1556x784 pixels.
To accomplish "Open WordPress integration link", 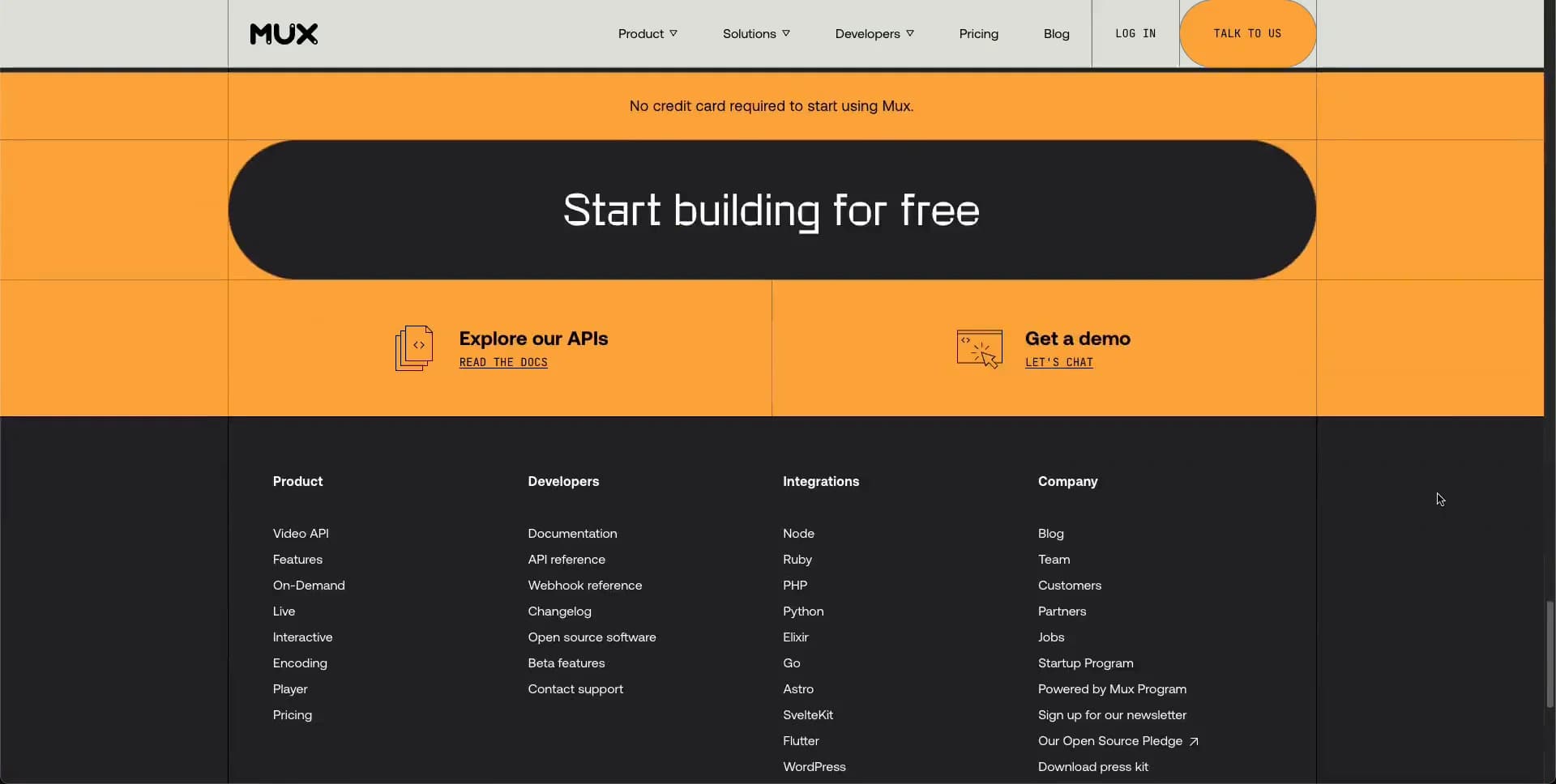I will pos(814,767).
